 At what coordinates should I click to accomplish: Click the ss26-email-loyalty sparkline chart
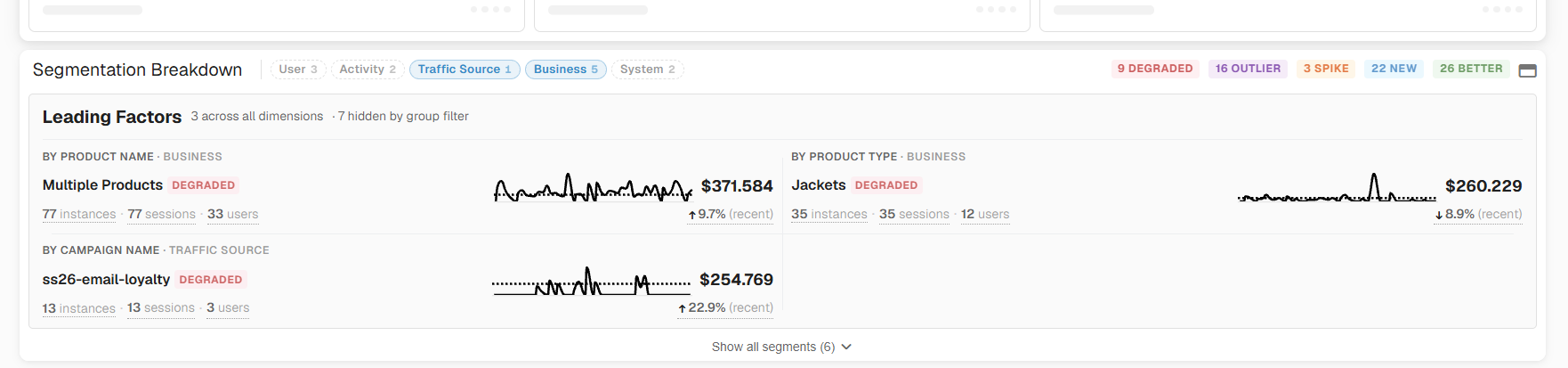[x=591, y=281]
